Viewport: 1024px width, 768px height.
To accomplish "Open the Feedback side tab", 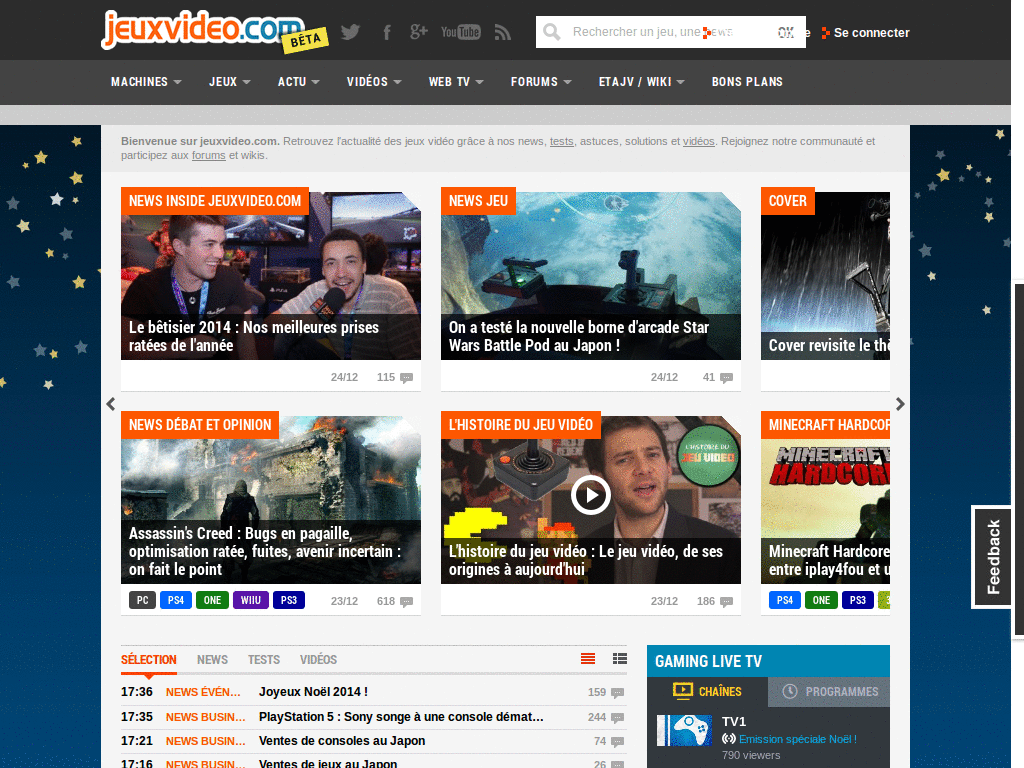I will point(993,557).
